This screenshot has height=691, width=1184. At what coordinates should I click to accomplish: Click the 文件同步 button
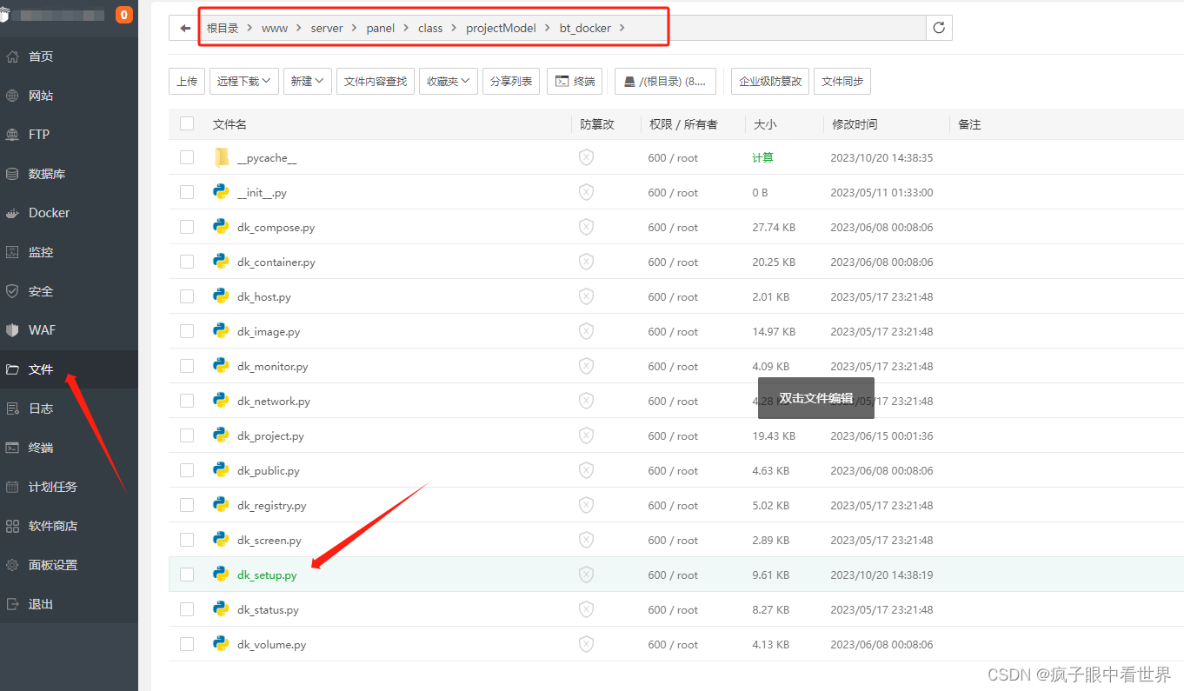[842, 82]
